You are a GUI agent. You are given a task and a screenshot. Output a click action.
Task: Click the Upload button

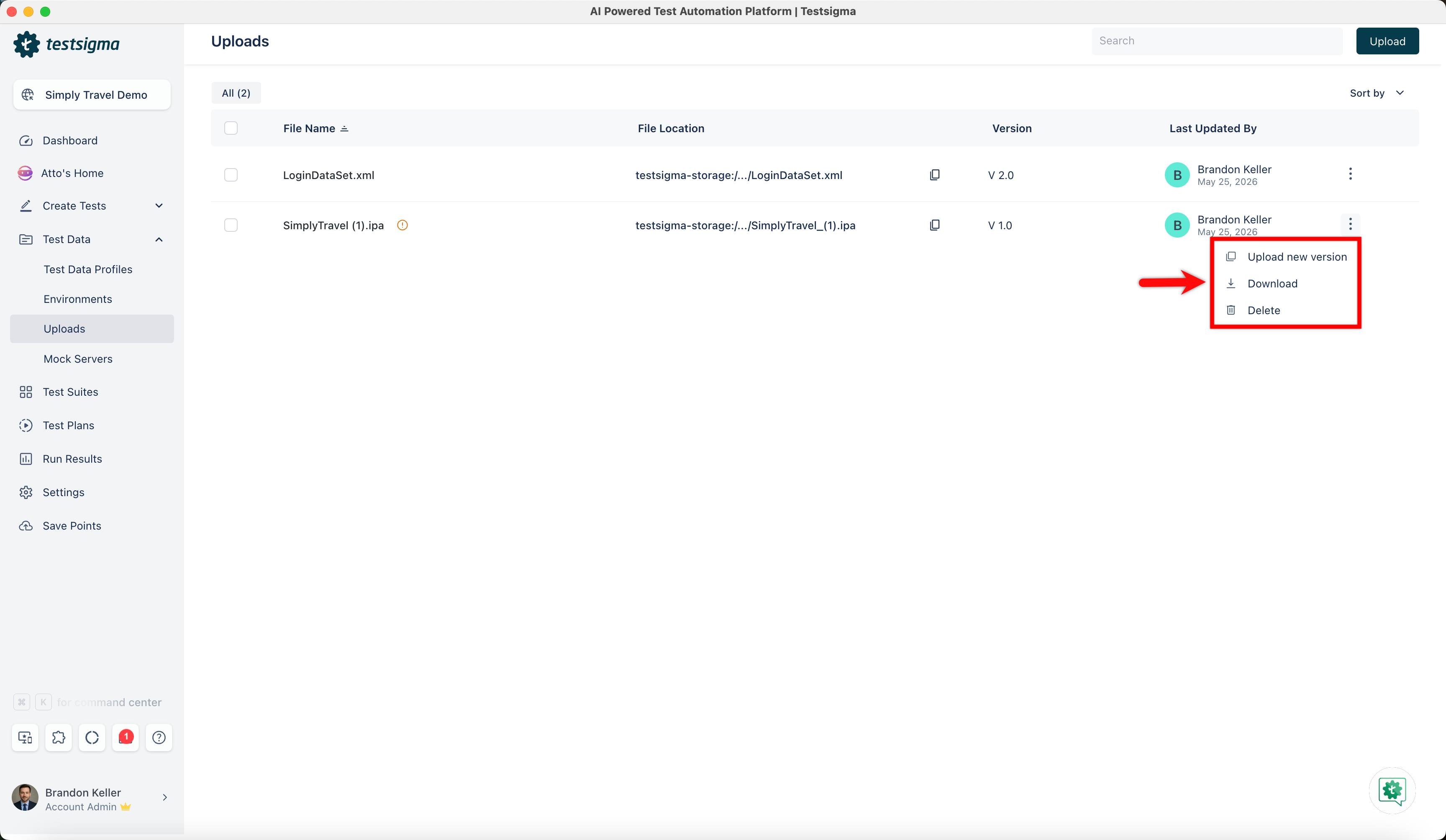1387,41
